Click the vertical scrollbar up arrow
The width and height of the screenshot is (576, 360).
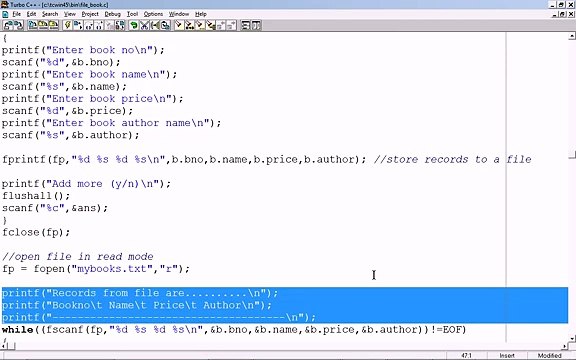coord(572,36)
